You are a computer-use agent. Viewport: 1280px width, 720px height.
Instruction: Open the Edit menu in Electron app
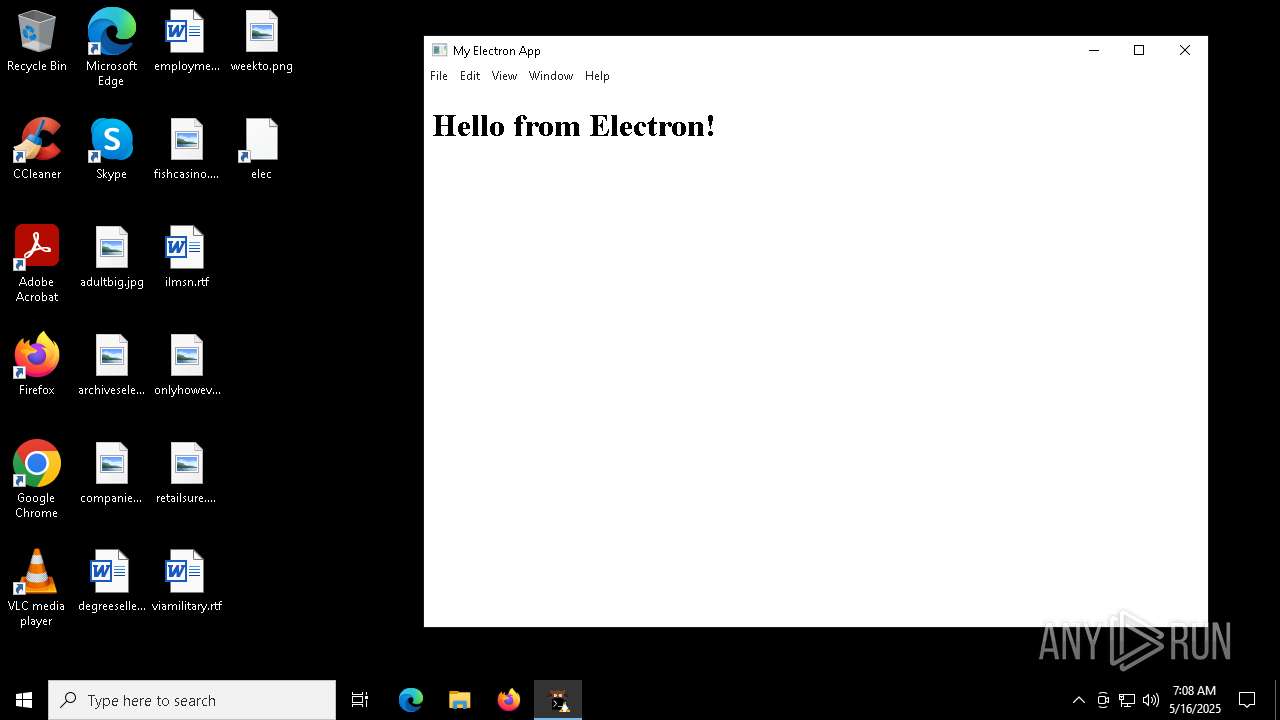click(x=470, y=76)
